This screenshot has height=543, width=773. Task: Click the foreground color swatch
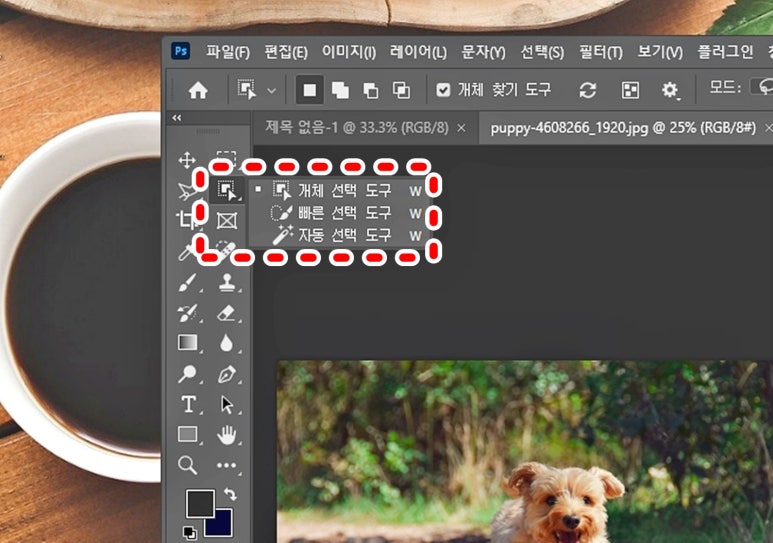[x=200, y=504]
